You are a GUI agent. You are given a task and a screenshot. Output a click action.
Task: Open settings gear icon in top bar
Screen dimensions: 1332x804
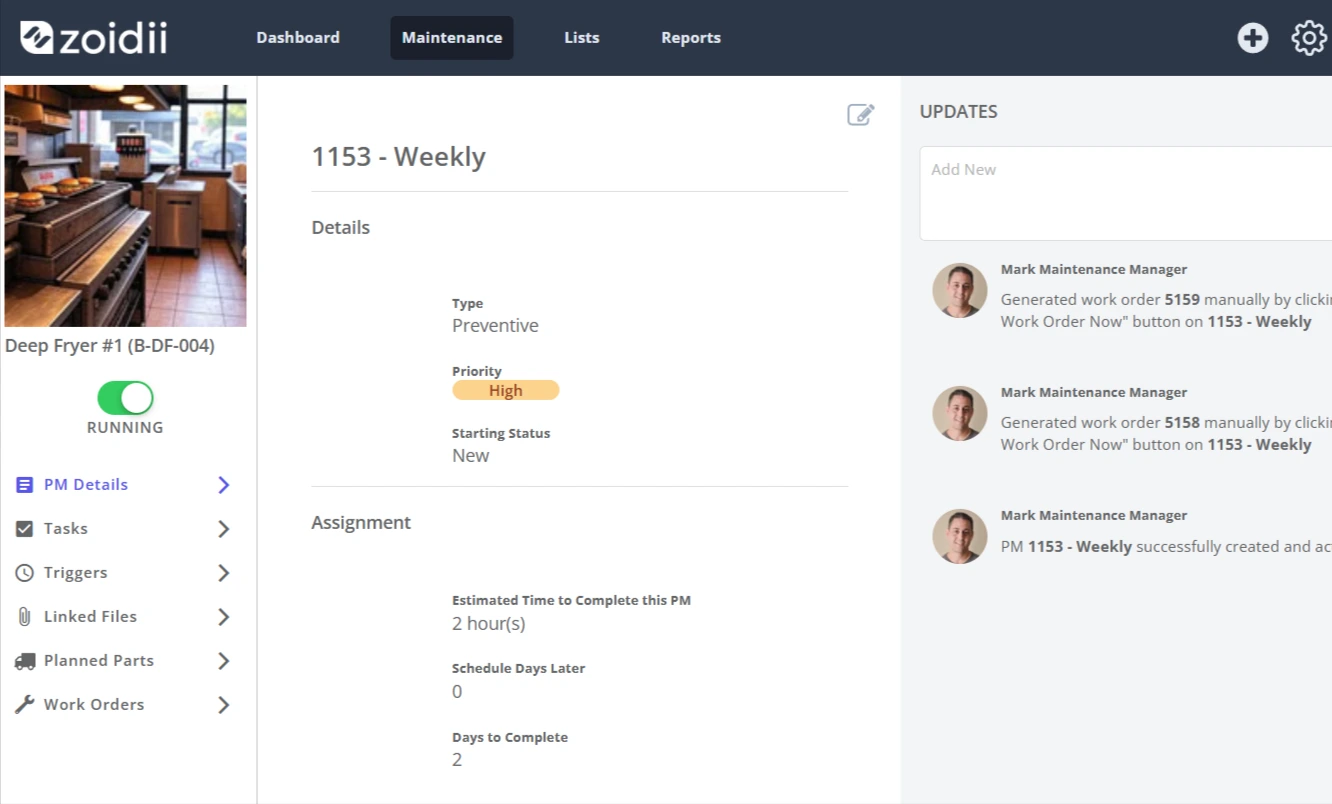(x=1309, y=38)
